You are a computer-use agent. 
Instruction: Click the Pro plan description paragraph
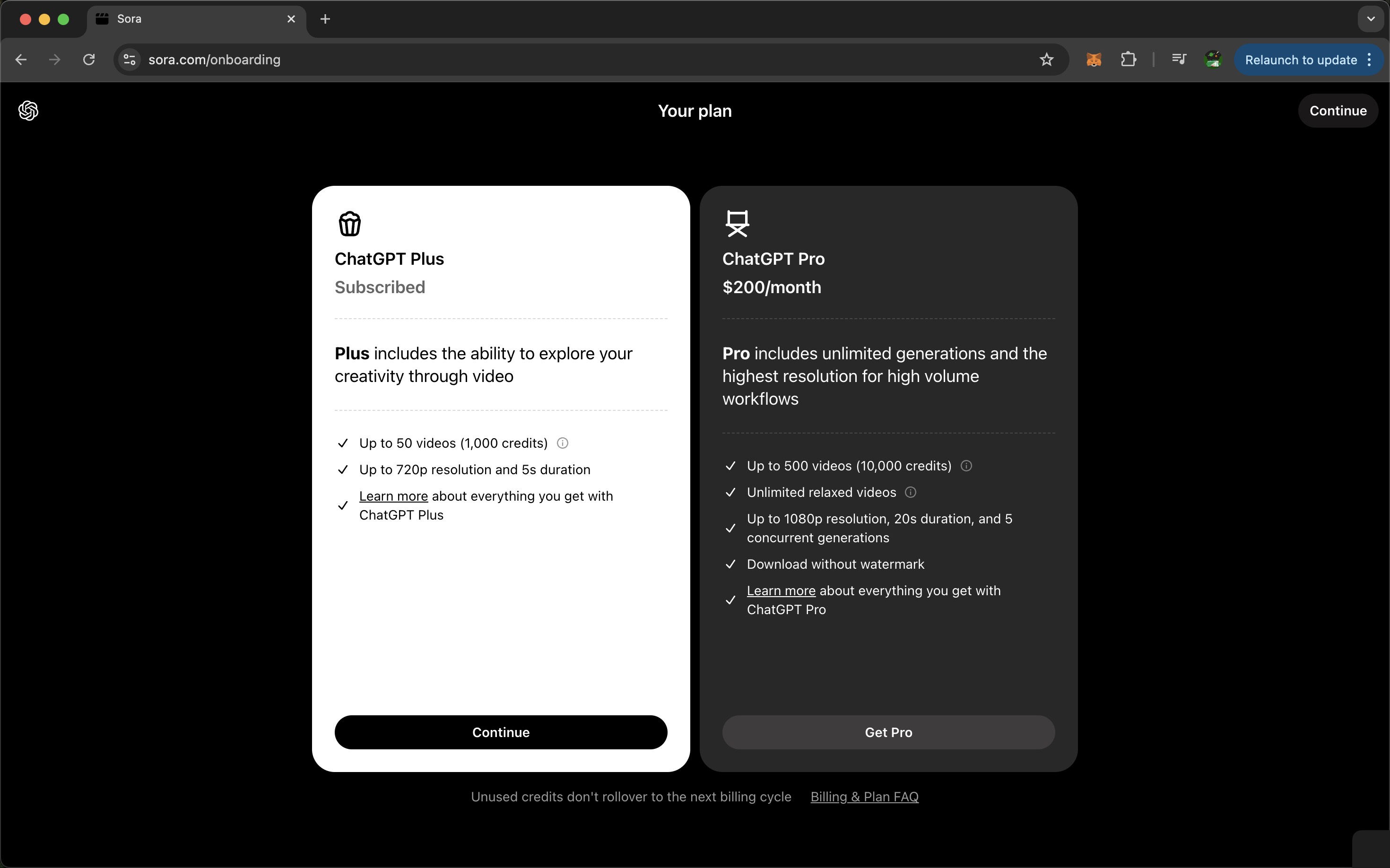point(885,376)
